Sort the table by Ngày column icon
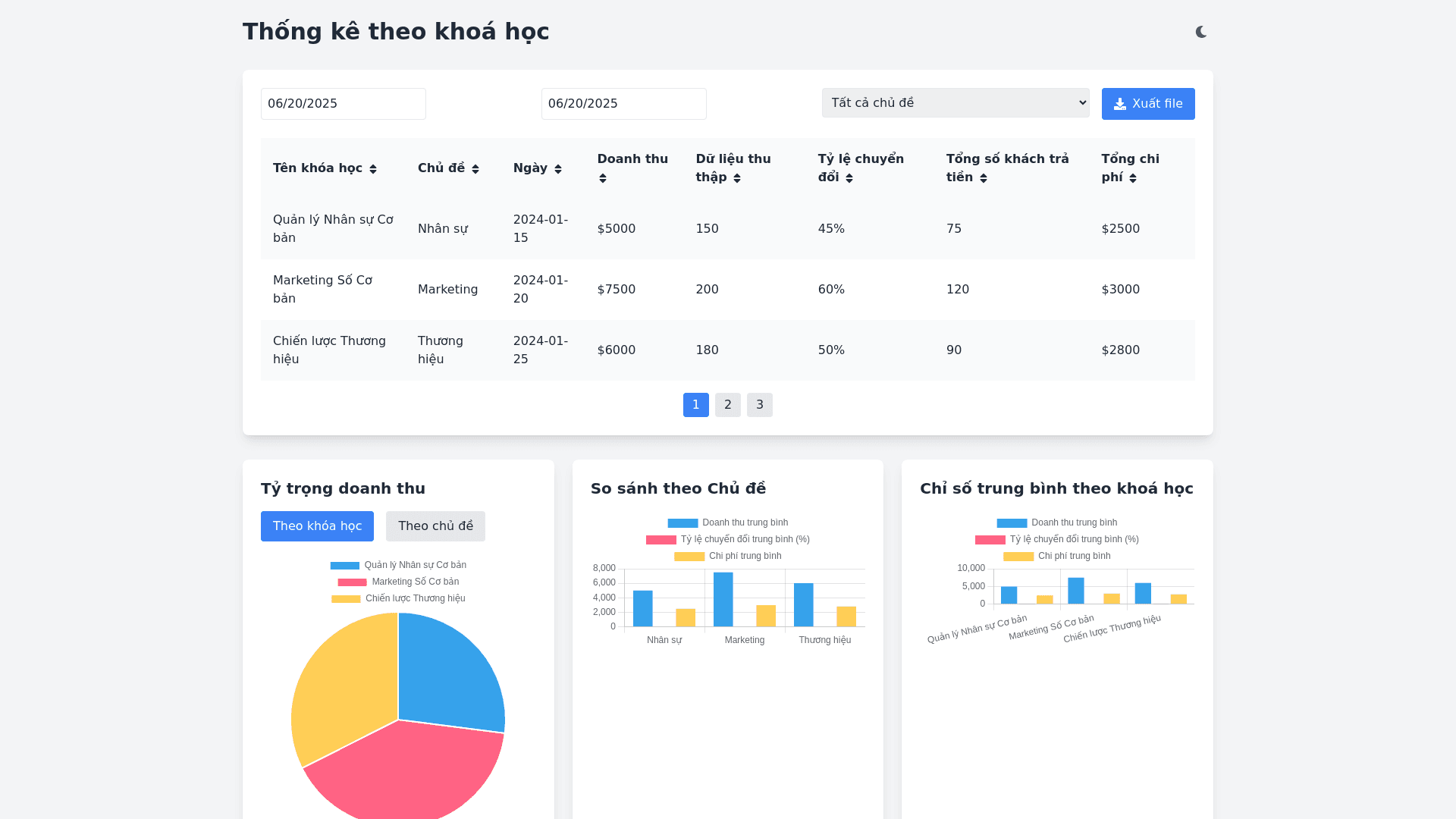Viewport: 1456px width, 819px height. tap(558, 169)
